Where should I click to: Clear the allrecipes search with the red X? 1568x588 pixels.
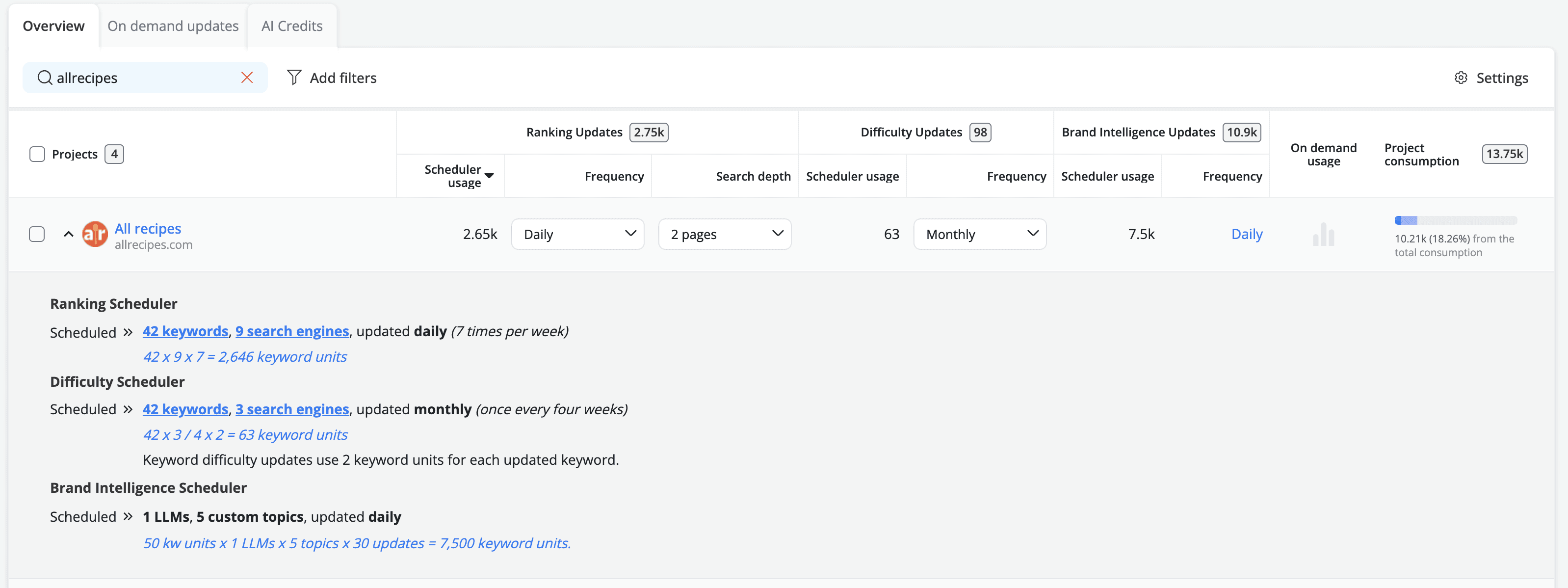[246, 78]
